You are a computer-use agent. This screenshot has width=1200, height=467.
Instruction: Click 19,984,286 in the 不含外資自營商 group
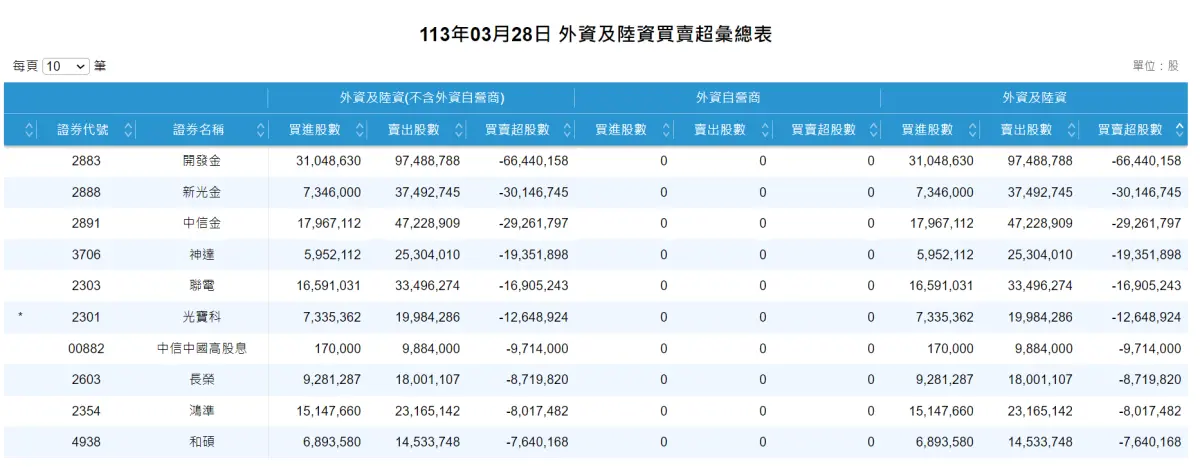[x=428, y=317]
